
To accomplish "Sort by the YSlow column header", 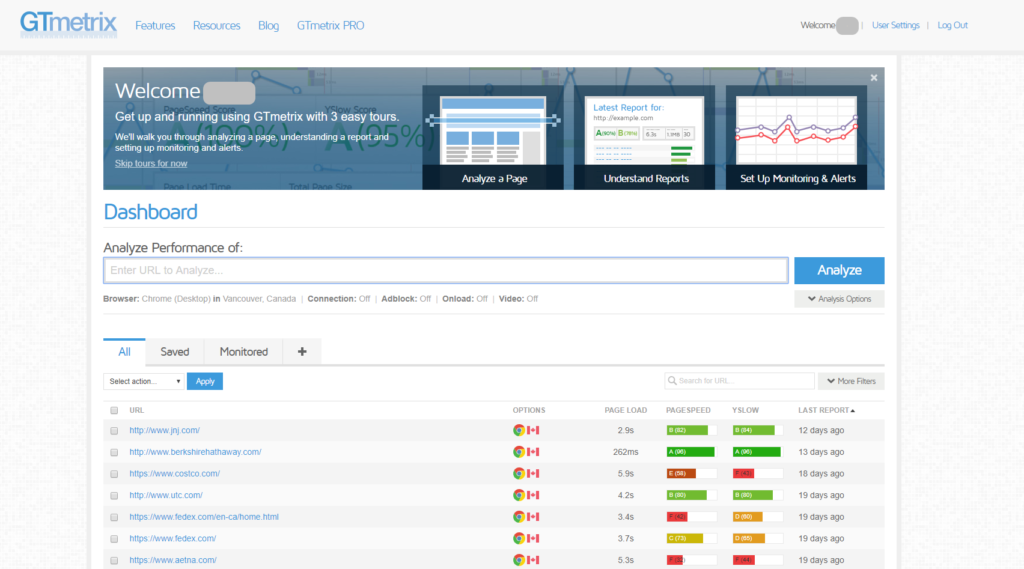I will coord(745,410).
